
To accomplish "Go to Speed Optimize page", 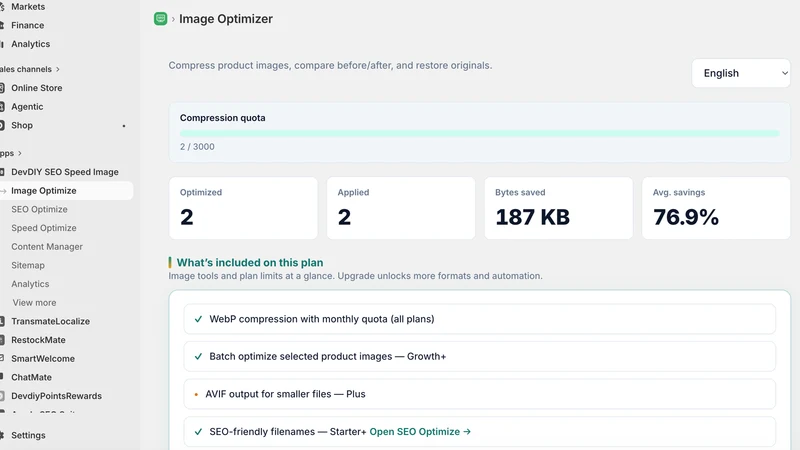I will (x=44, y=228).
